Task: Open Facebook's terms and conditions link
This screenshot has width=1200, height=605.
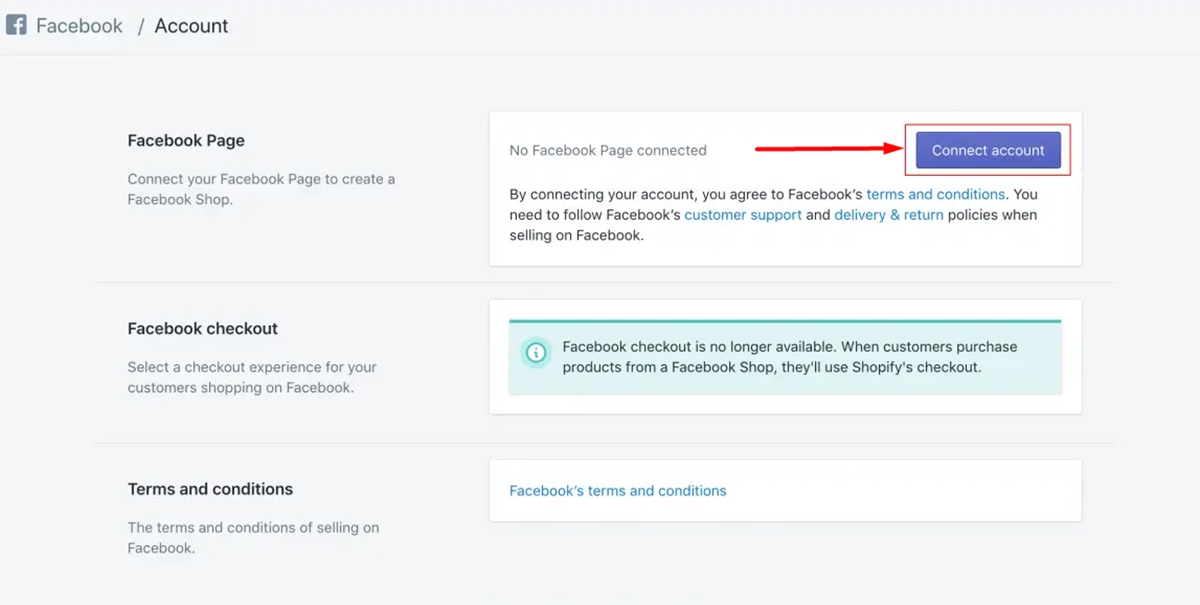Action: pos(617,491)
